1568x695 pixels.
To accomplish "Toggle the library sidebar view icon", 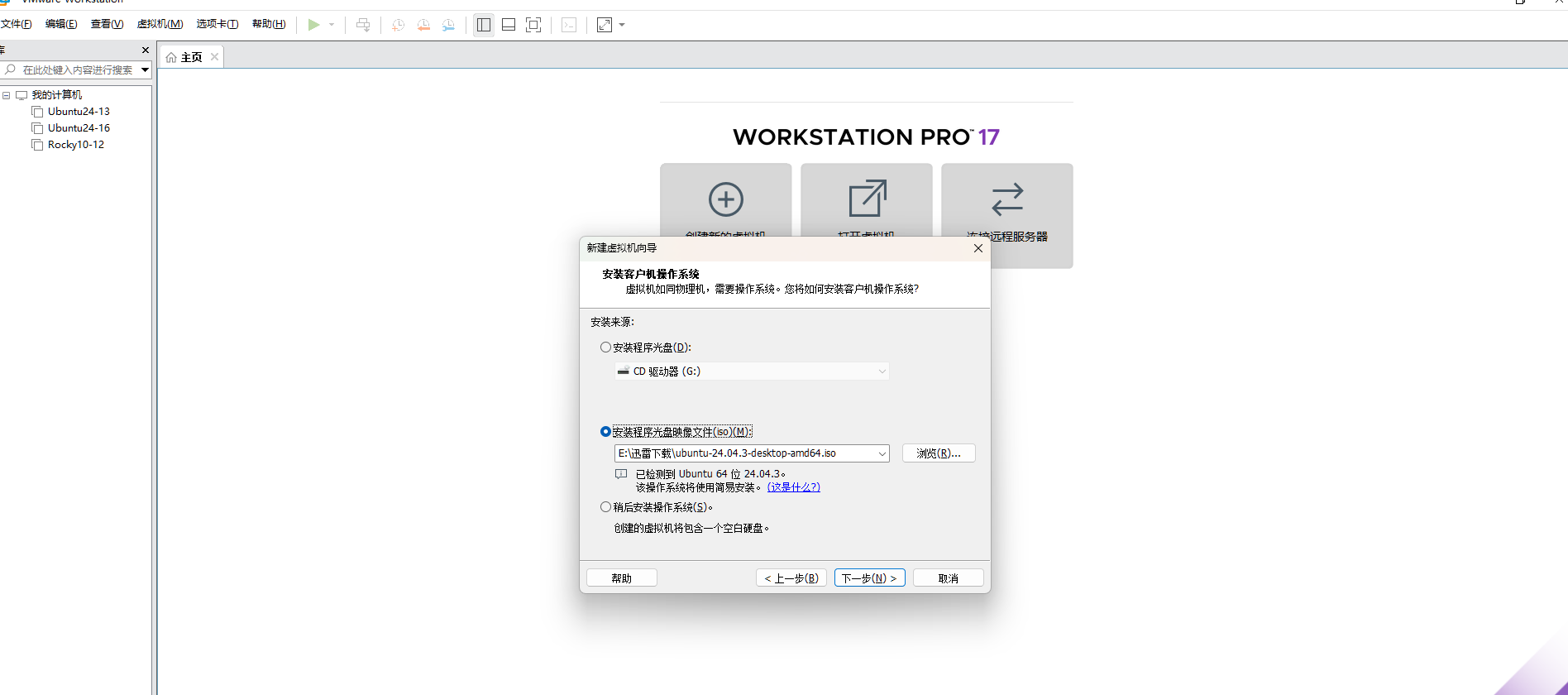I will click(x=484, y=25).
